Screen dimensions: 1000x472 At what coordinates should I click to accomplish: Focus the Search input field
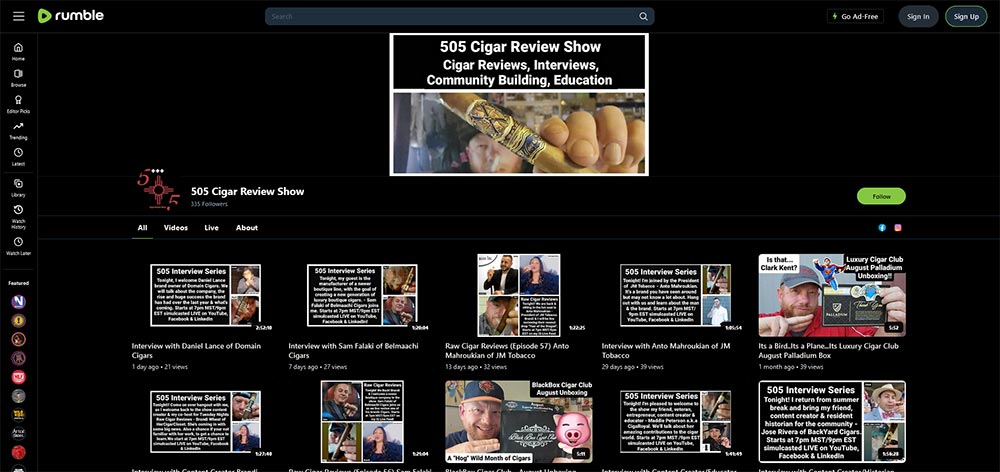452,17
